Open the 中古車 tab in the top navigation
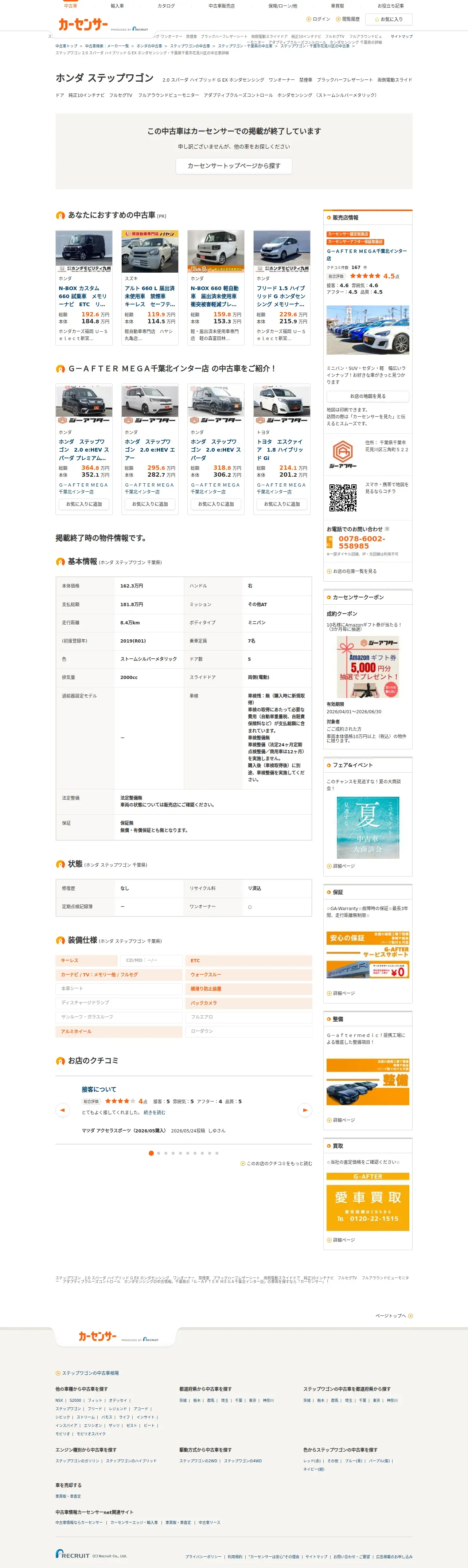Viewport: 468px width, 1568px height. 71,5
